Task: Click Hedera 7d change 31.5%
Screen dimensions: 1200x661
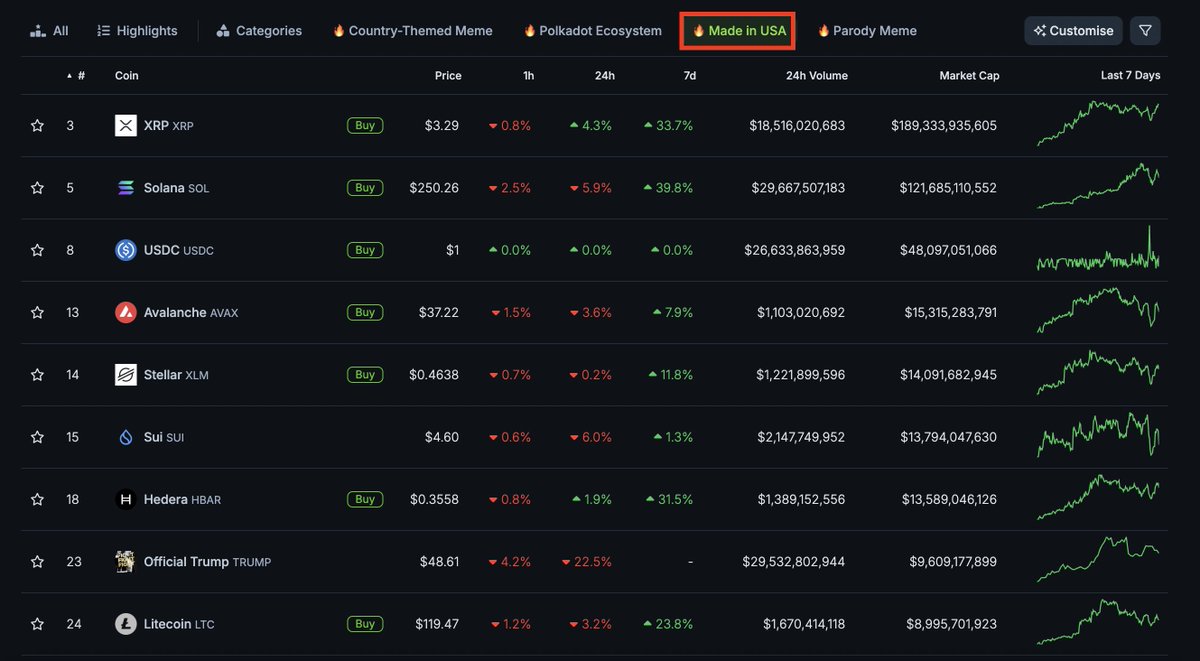Action: click(669, 499)
